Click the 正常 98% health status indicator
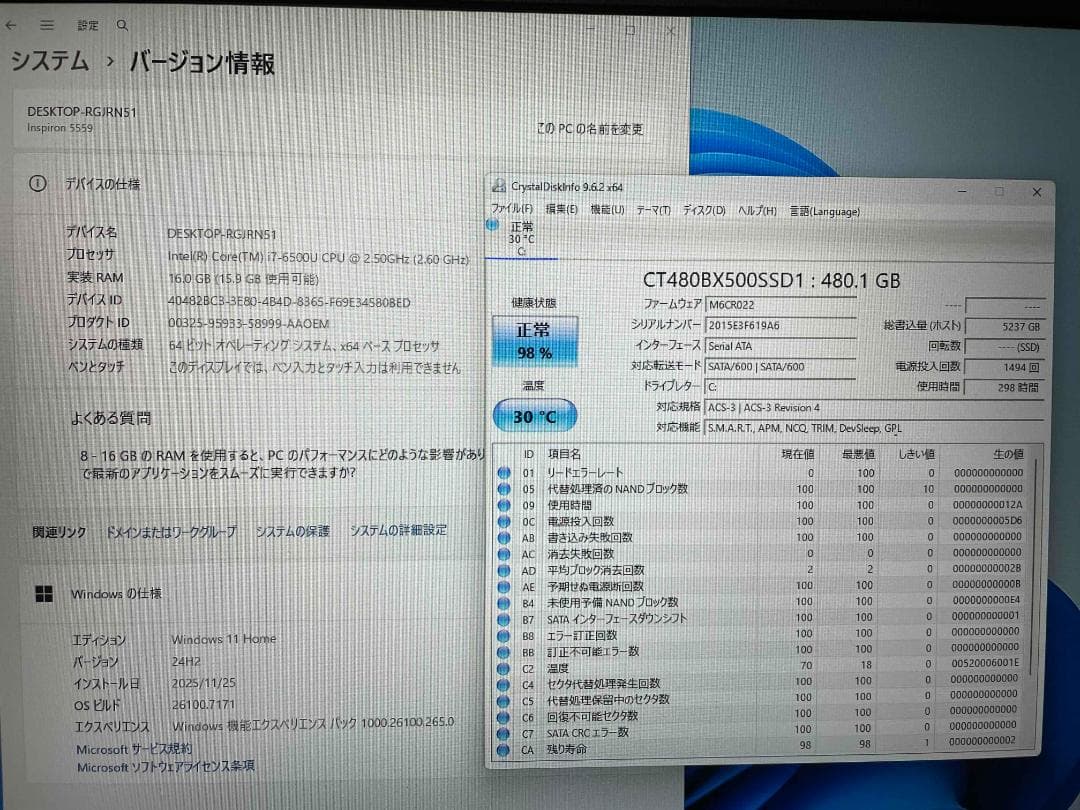The image size is (1080, 810). [x=535, y=340]
